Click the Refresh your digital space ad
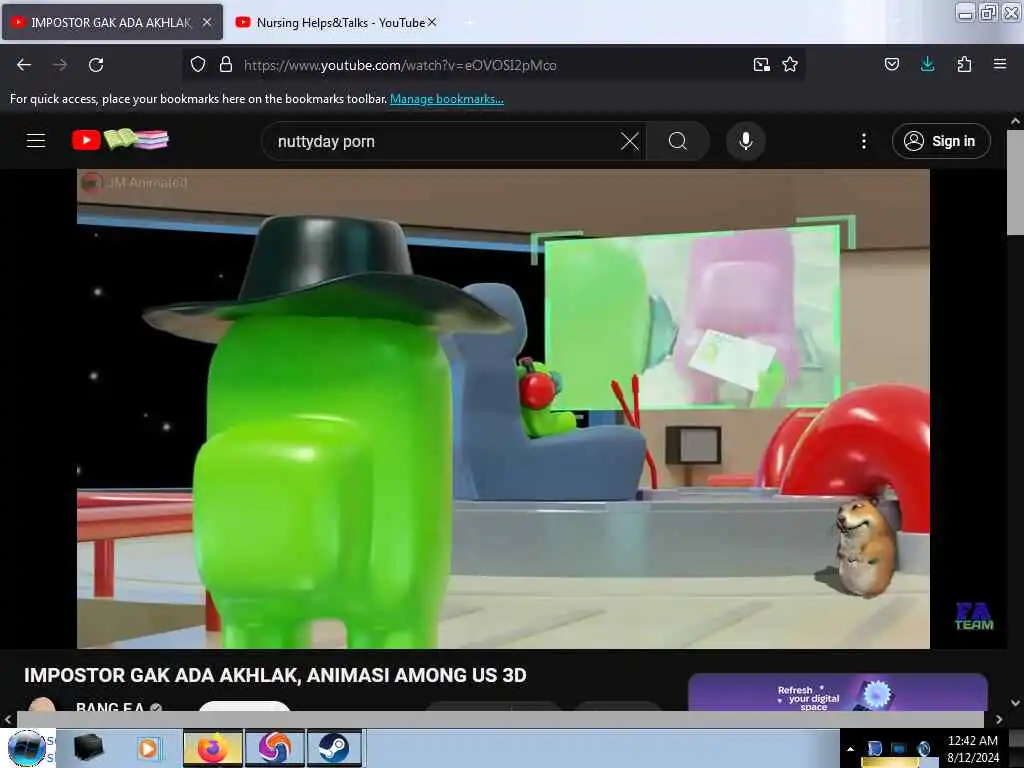Image resolution: width=1024 pixels, height=768 pixels. pos(838,693)
